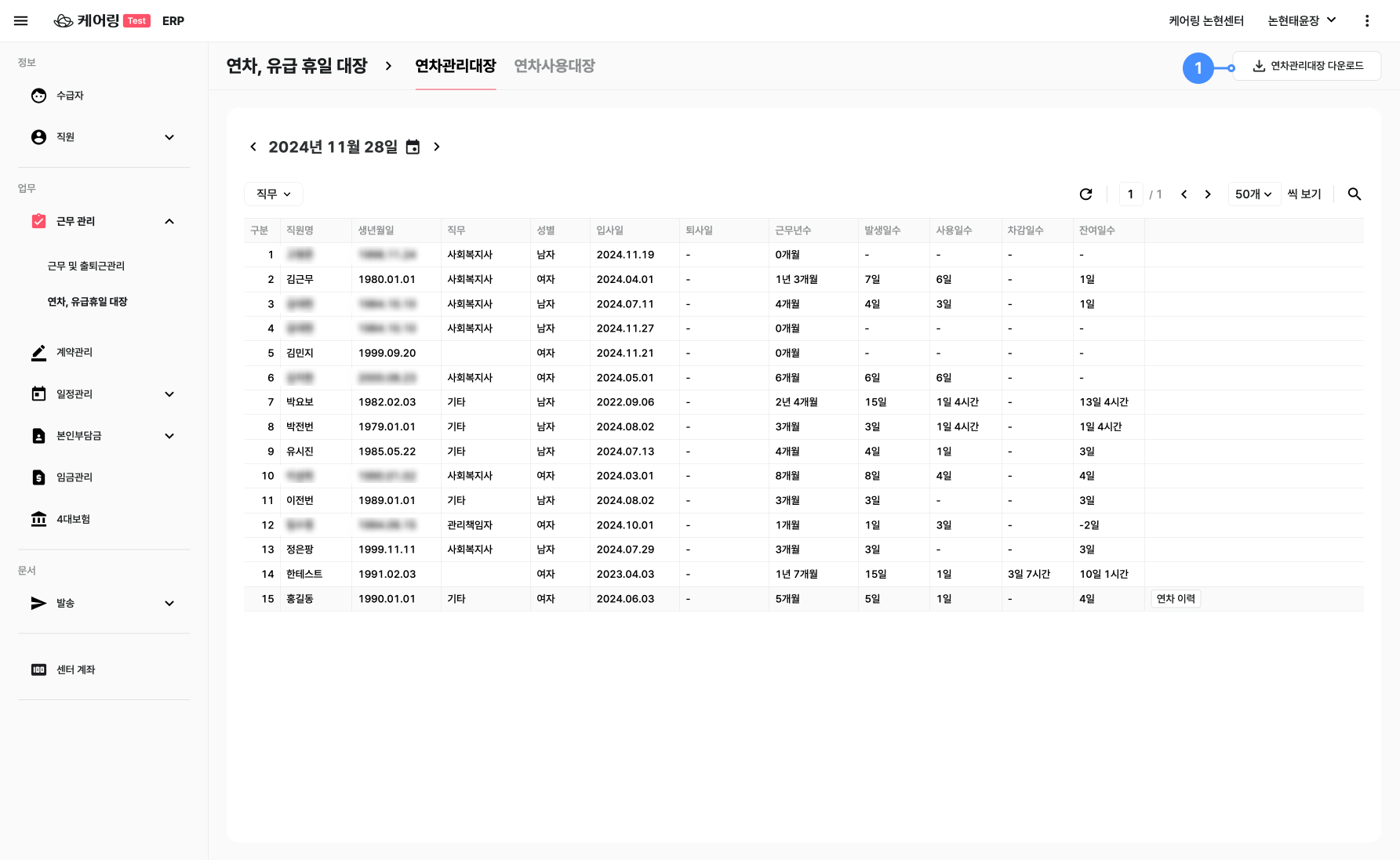
Task: Open the 직무 filter dropdown
Action: pyautogui.click(x=274, y=194)
